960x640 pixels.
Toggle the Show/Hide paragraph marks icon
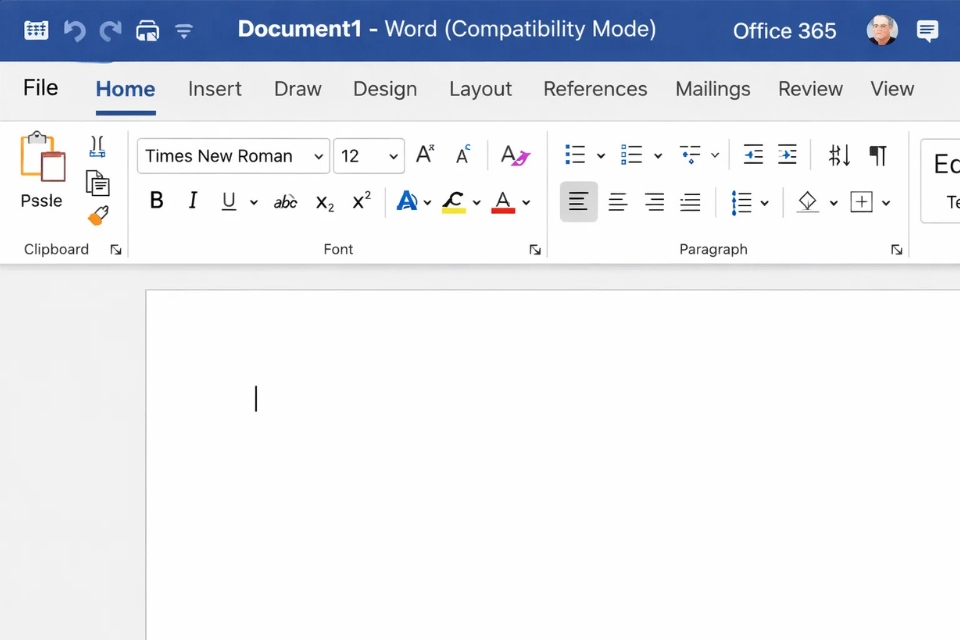point(878,154)
